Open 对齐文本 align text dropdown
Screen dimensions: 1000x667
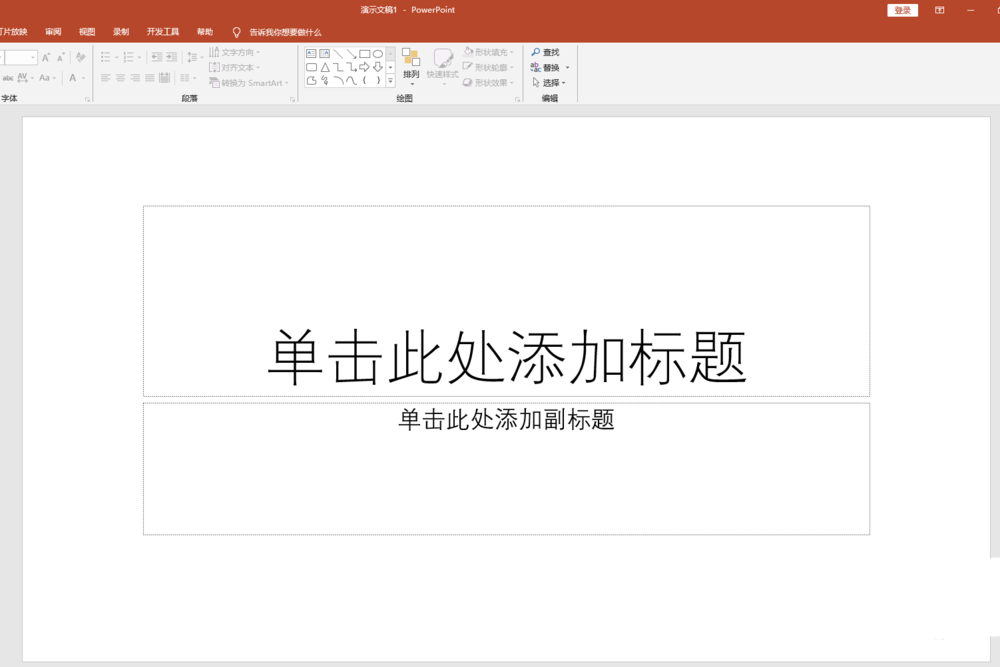[235, 68]
